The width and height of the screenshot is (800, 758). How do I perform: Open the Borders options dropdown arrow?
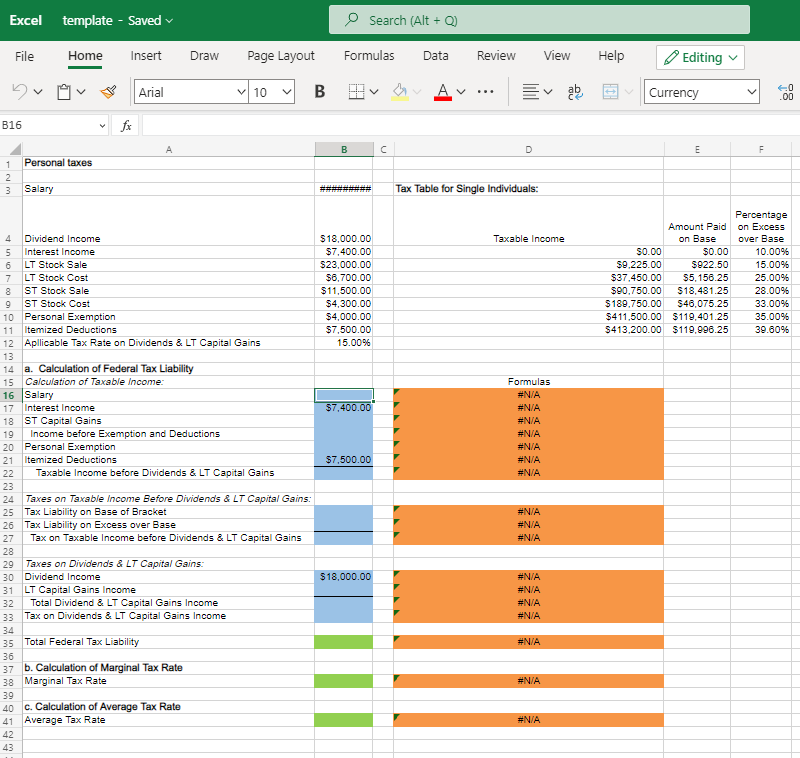pos(374,92)
